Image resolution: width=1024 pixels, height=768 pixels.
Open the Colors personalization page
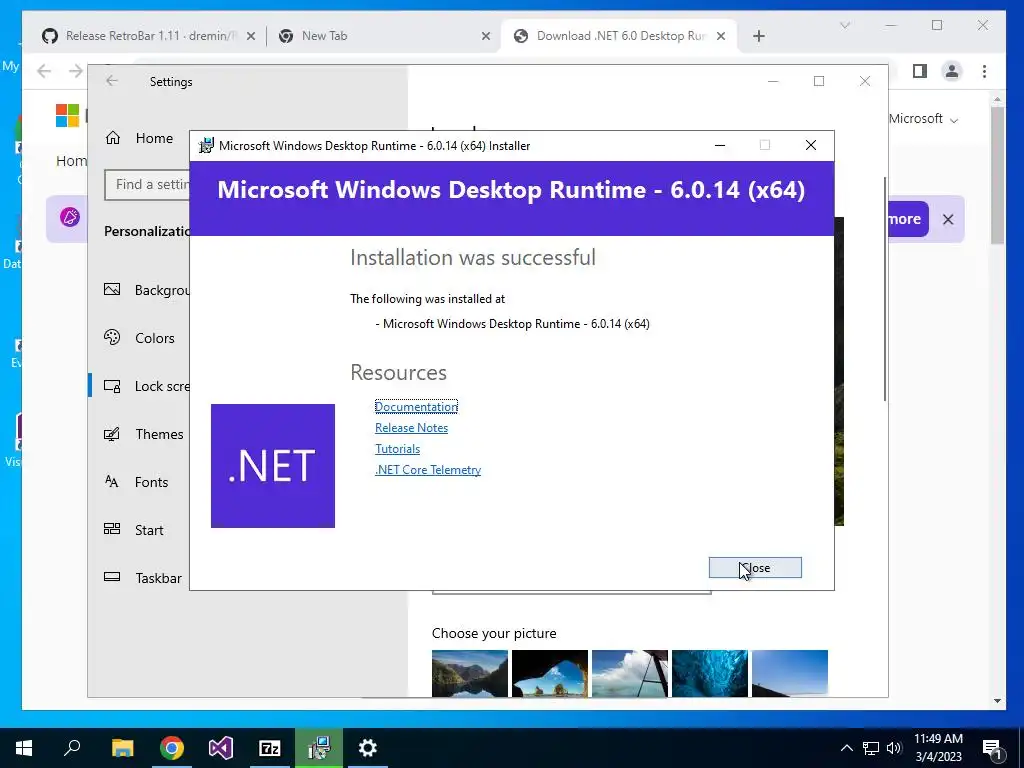[139, 338]
